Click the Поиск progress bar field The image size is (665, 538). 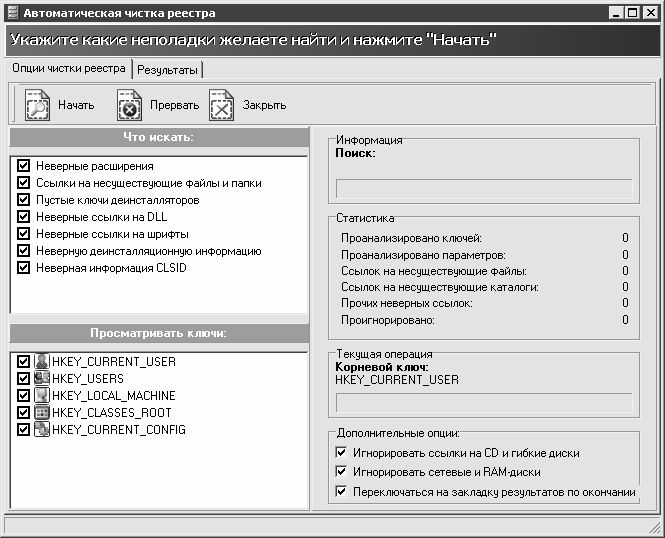[484, 188]
